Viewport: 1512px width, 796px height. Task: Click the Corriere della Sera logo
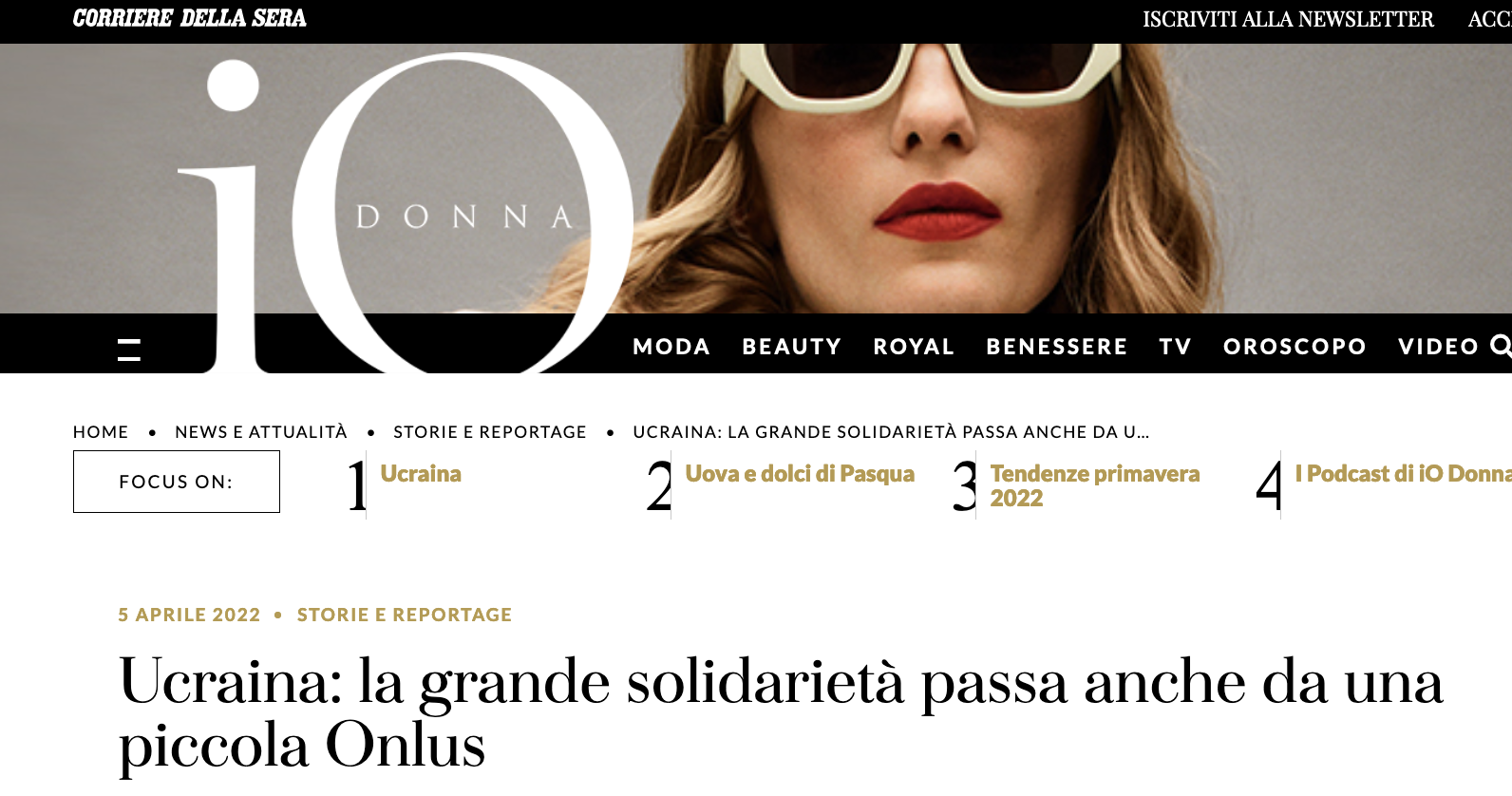tap(189, 19)
